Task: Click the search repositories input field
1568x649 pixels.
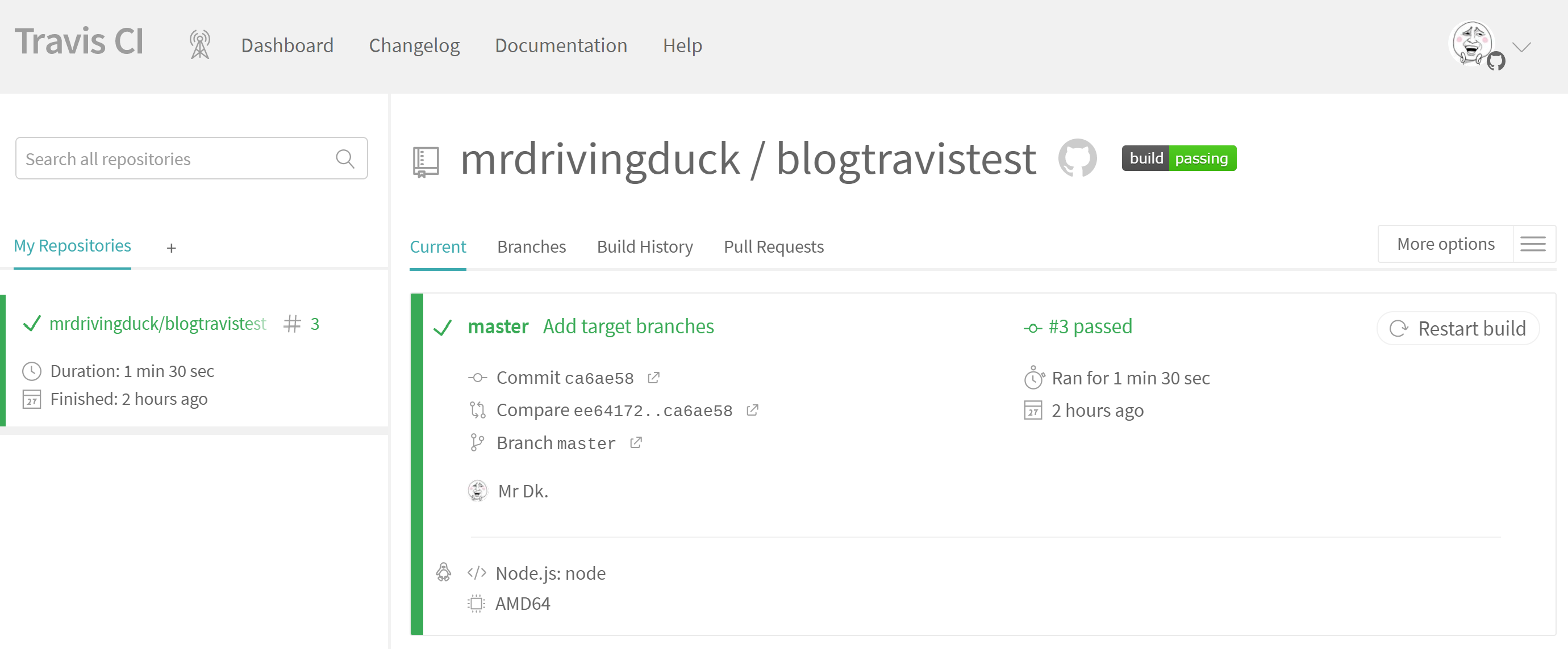Action: [193, 158]
